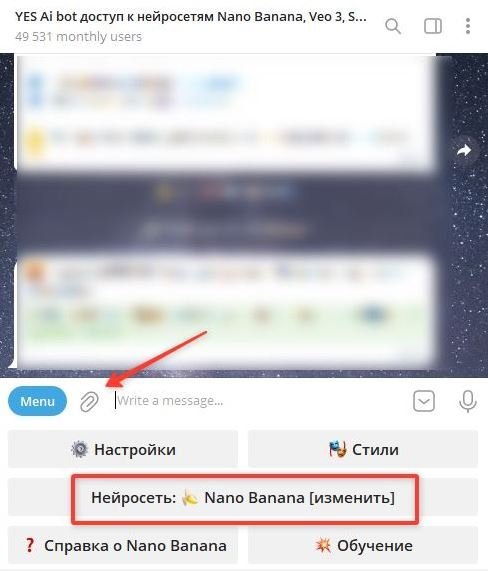Viewport: 488px width, 571px height.
Task: Toggle the right sidebar panel icon
Action: point(433,27)
